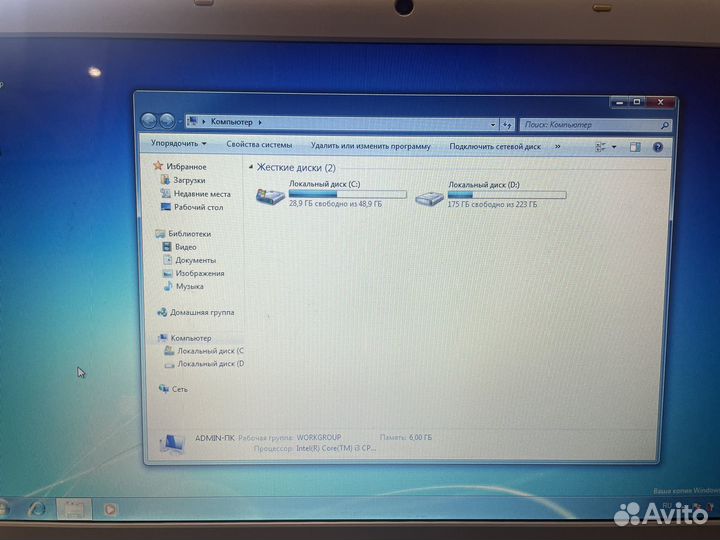Viewport: 720px width, 540px height.
Task: Click the Local Disk (C:) capacity bar
Action: [x=347, y=194]
